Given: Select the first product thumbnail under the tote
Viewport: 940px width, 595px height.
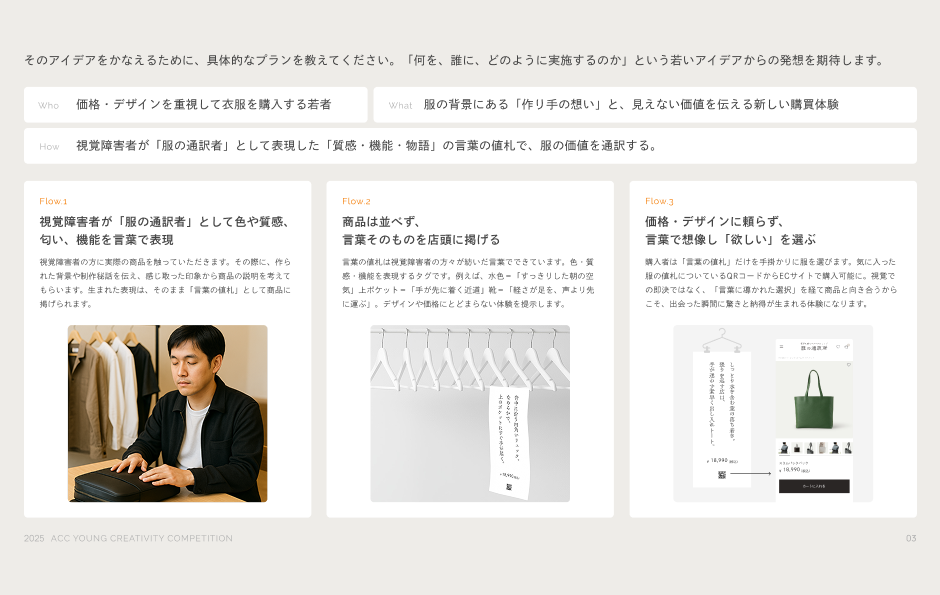Looking at the screenshot, I should [784, 448].
